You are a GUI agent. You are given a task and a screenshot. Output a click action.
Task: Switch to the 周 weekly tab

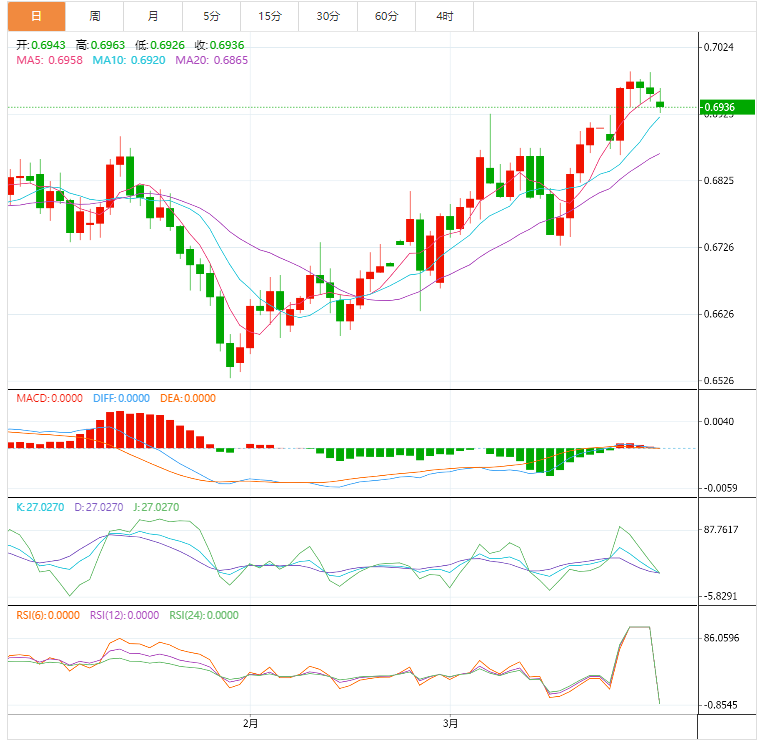click(95, 16)
